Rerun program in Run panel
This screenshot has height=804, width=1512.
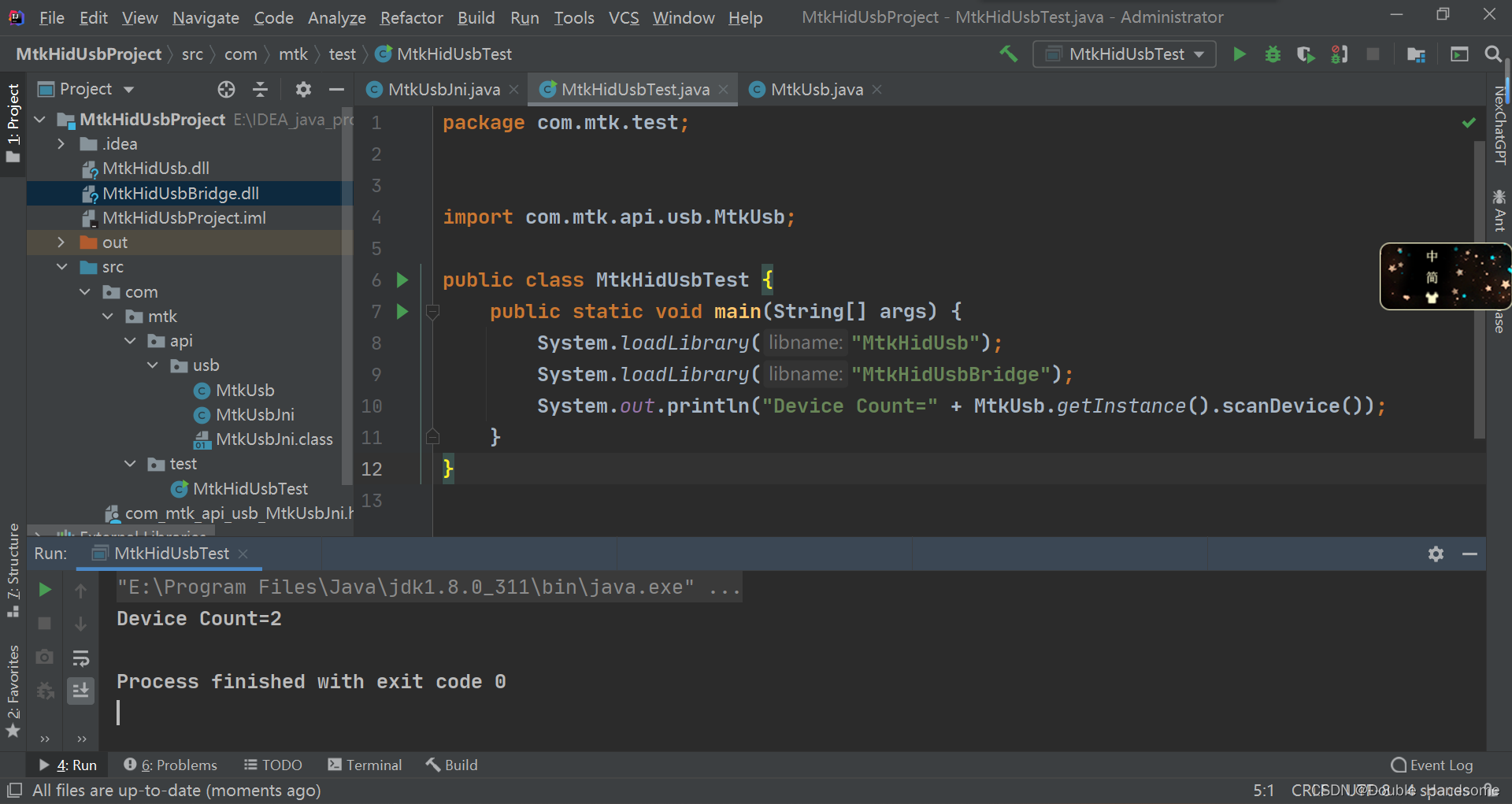pos(45,589)
